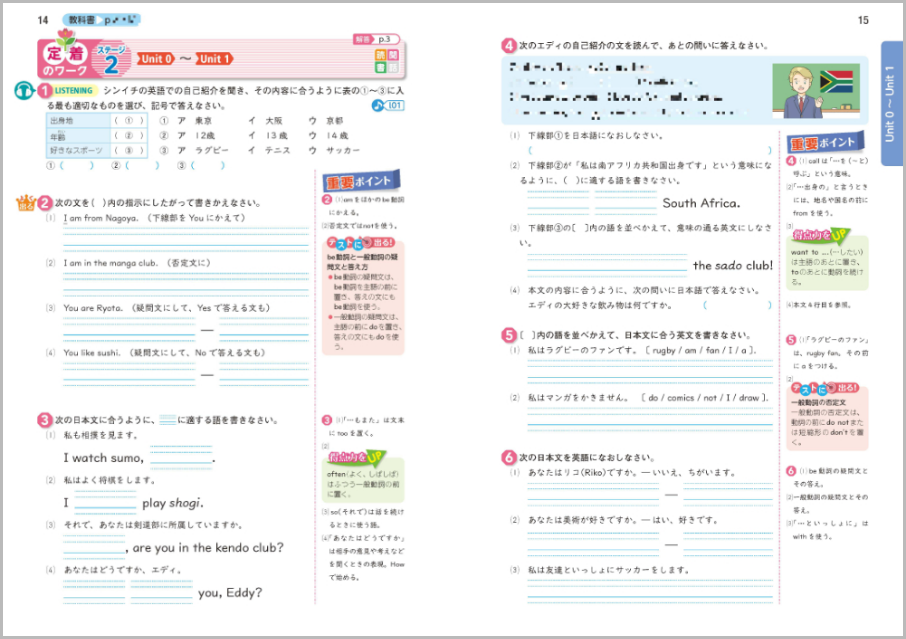Tap the audio track 101 music note icon

tap(378, 106)
